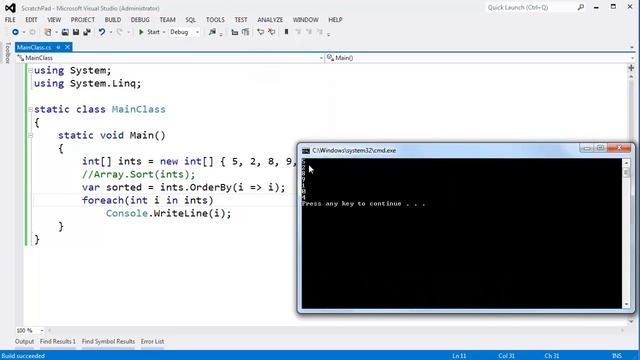Click the cmd window scrollbar thumb
The height and width of the screenshot is (360, 640).
tap(627, 172)
